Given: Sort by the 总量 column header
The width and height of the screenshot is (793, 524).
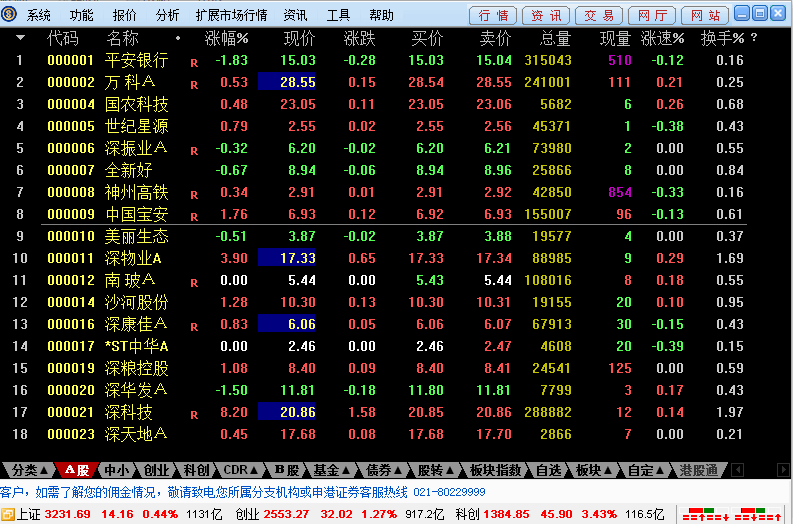Looking at the screenshot, I should point(555,38).
